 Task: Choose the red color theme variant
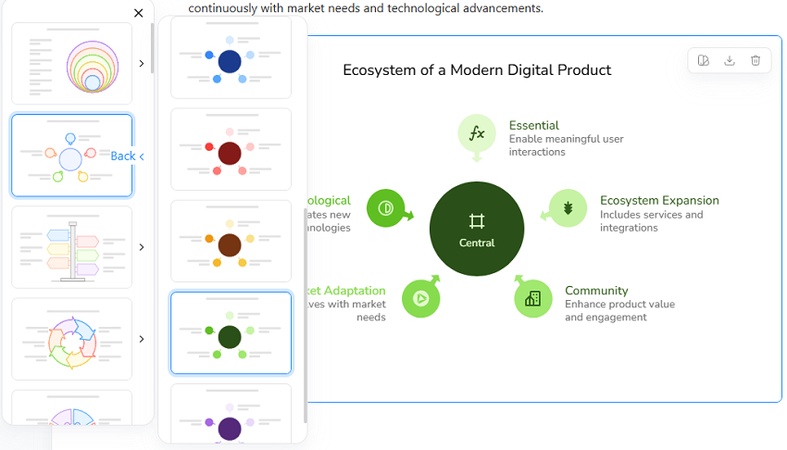230,150
